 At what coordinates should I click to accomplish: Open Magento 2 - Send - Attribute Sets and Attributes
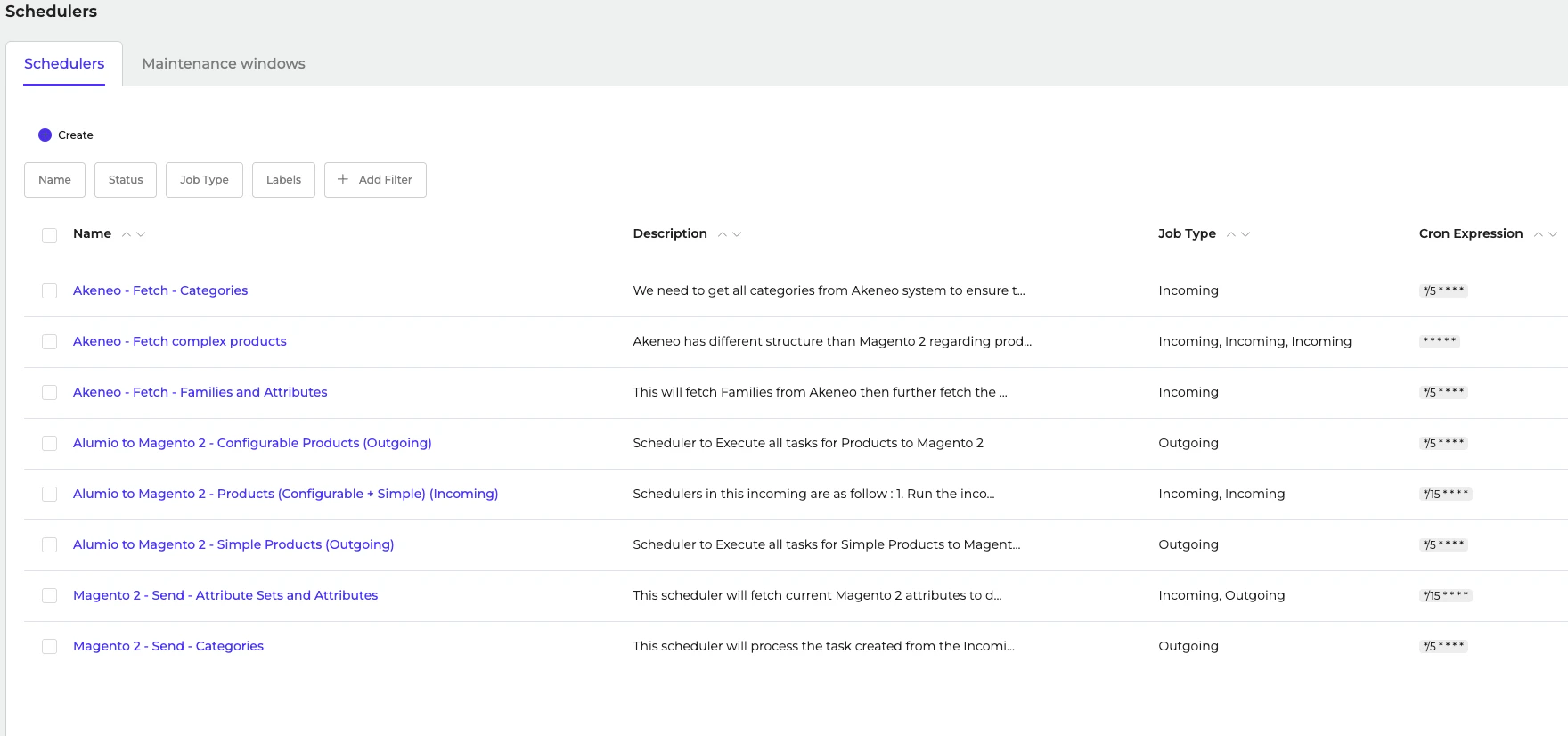(x=225, y=595)
